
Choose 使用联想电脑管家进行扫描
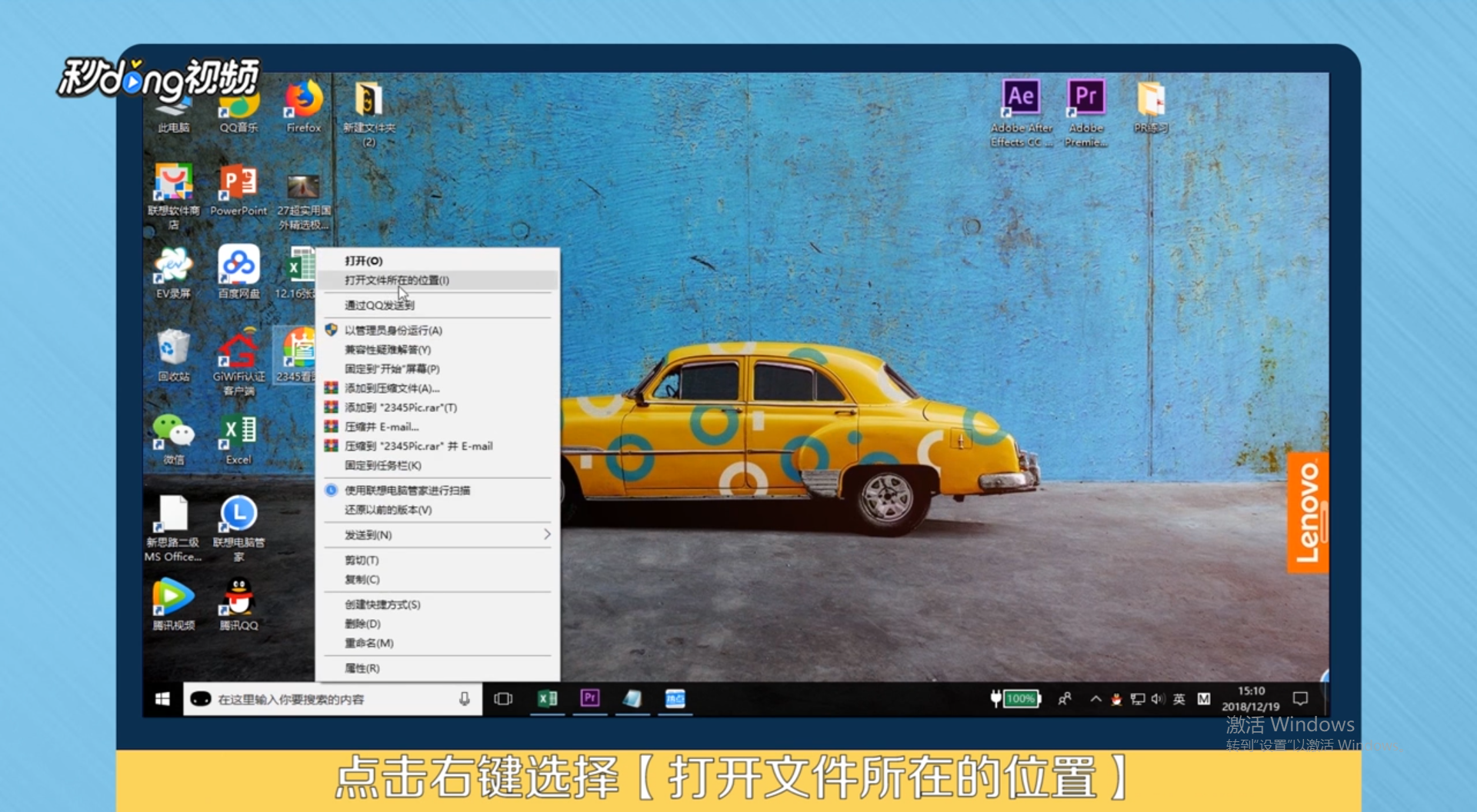pos(438,491)
